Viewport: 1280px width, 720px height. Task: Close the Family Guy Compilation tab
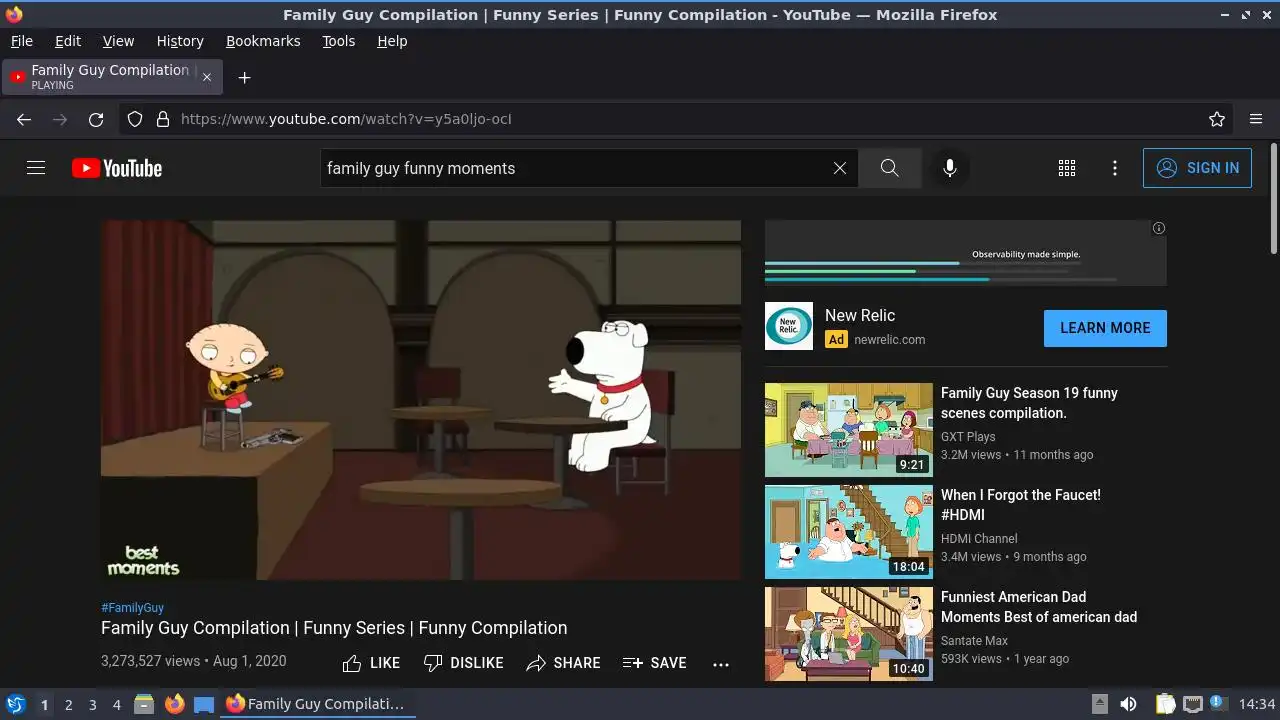207,77
